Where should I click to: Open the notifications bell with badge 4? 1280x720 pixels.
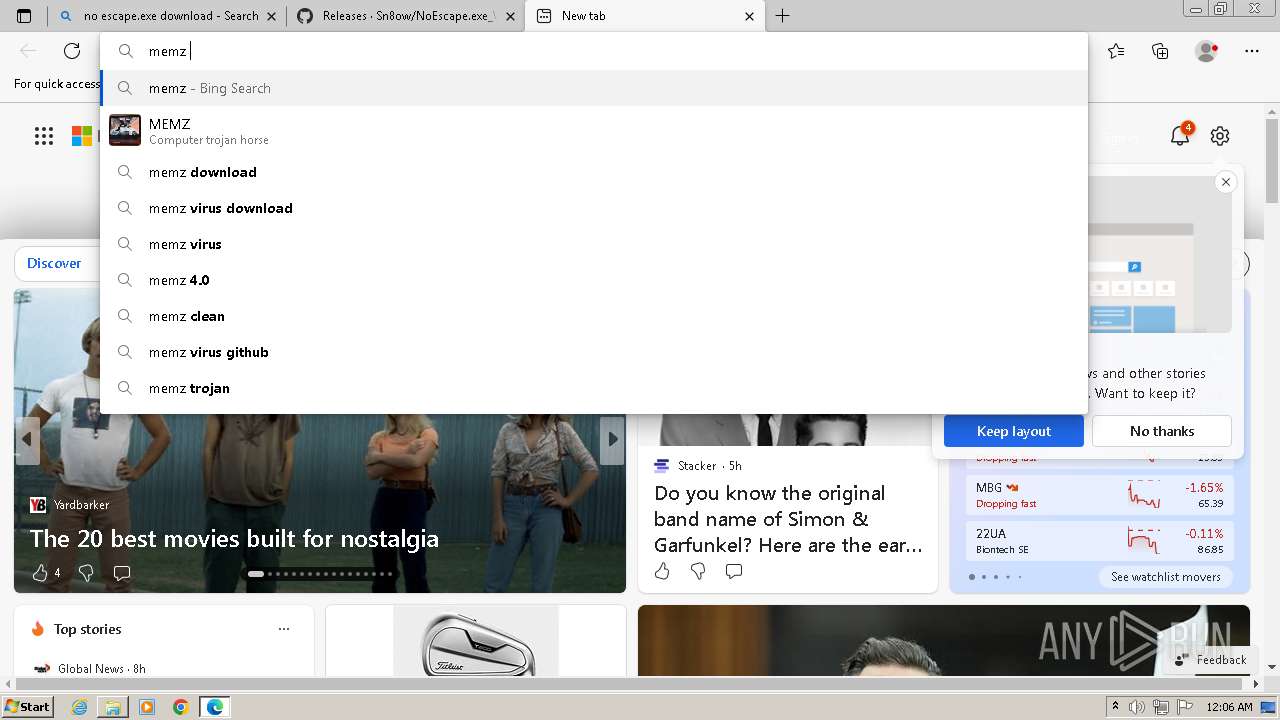(1181, 135)
